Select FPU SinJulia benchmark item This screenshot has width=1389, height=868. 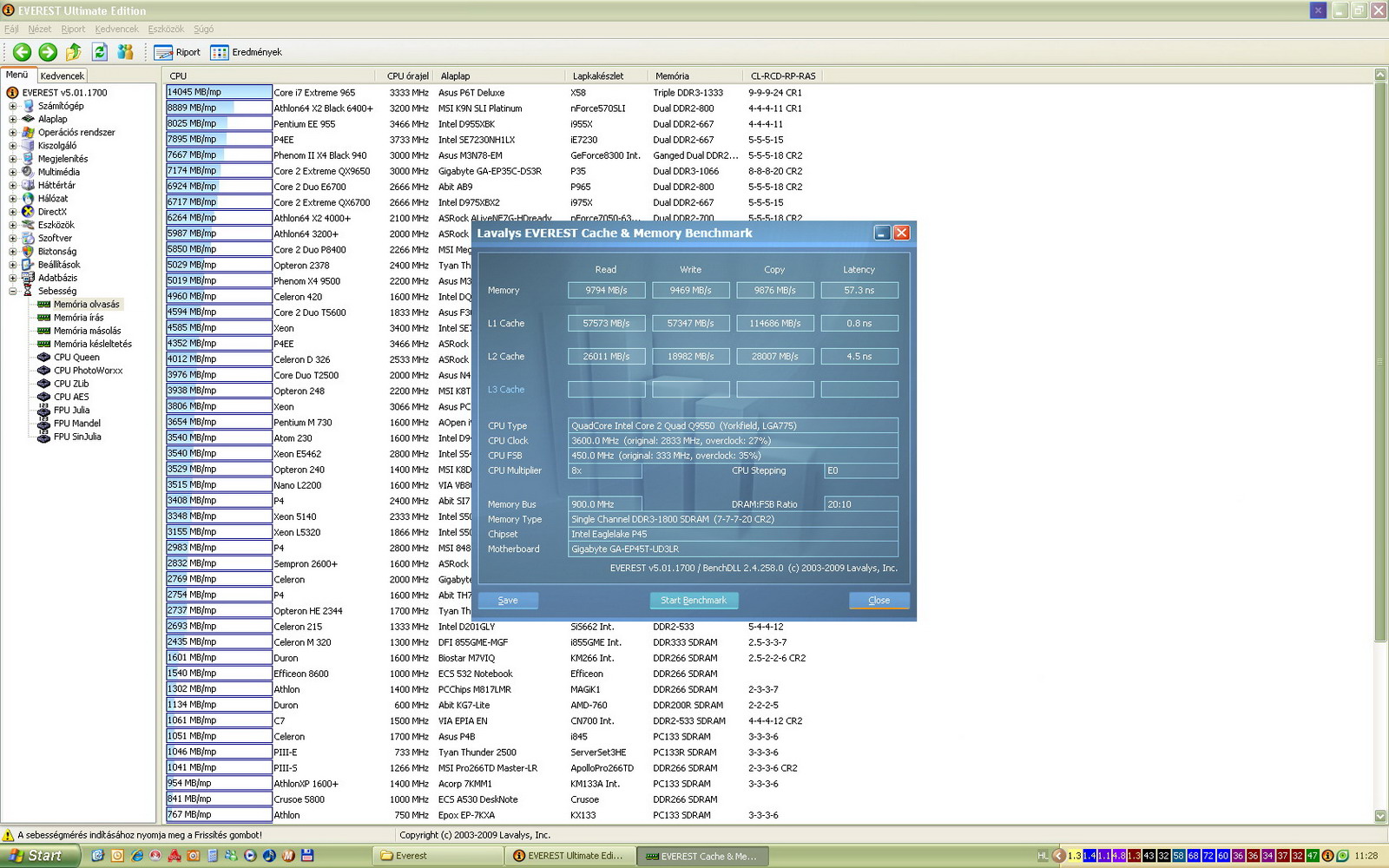tap(77, 437)
